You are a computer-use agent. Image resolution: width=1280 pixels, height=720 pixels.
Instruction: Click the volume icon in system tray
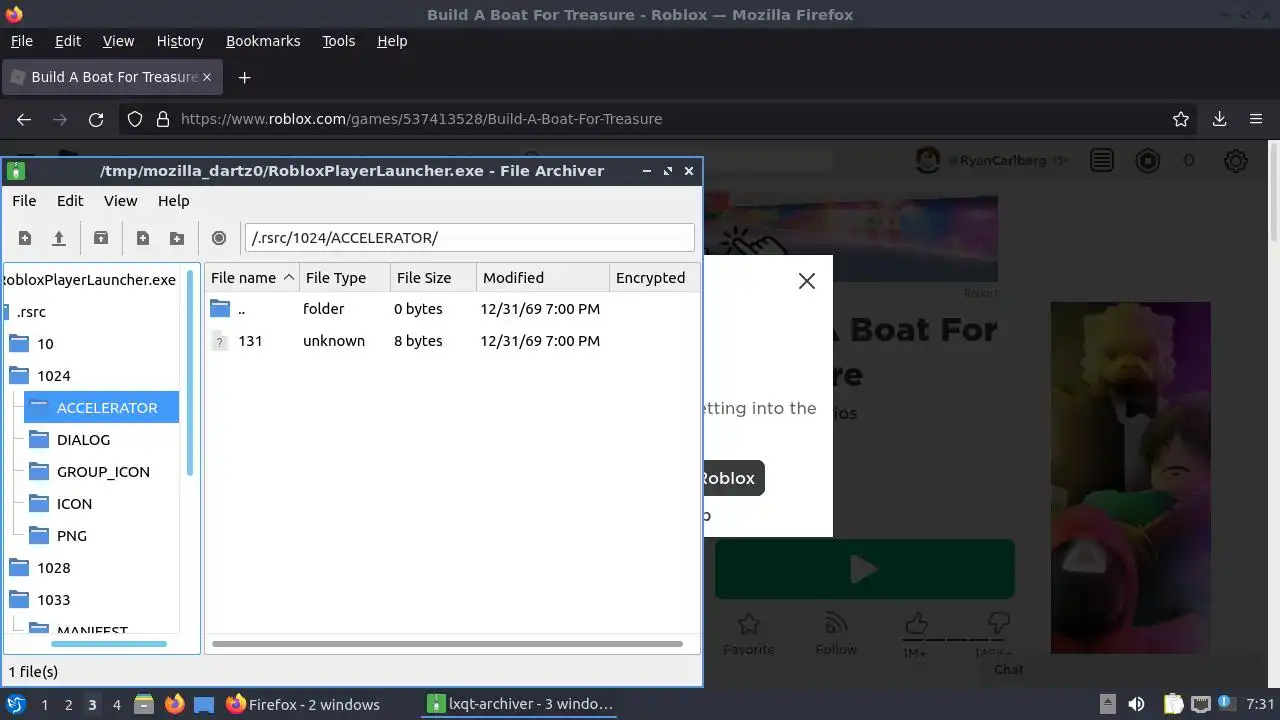point(1136,704)
